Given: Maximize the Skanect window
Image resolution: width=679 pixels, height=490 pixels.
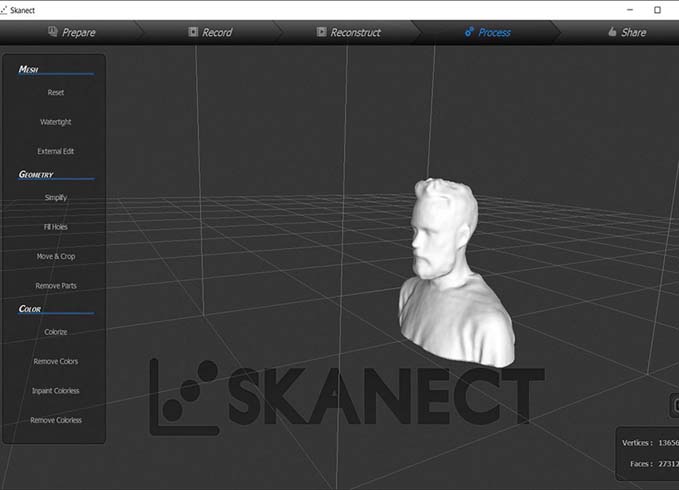Looking at the screenshot, I should point(657,10).
